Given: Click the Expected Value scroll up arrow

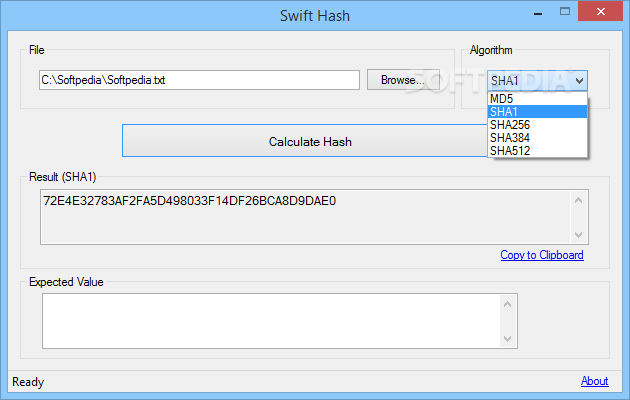Looking at the screenshot, I should (508, 304).
